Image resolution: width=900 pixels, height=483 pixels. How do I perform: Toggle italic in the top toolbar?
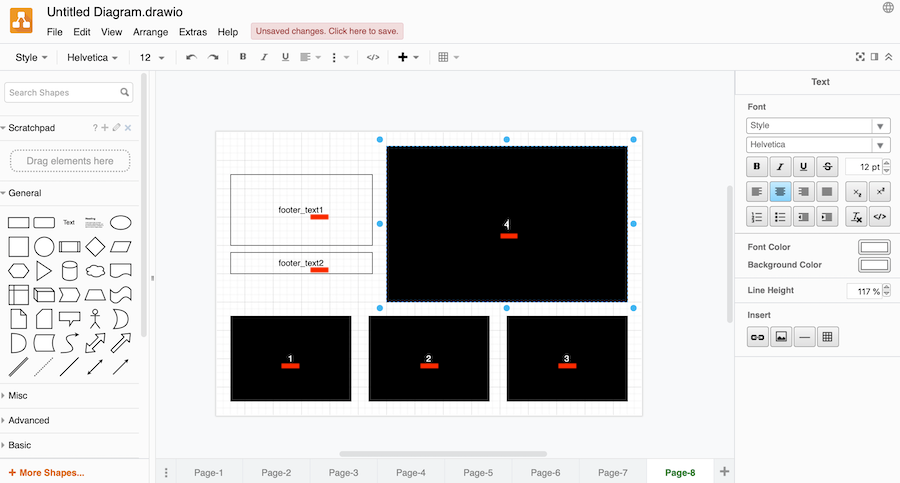tap(264, 57)
